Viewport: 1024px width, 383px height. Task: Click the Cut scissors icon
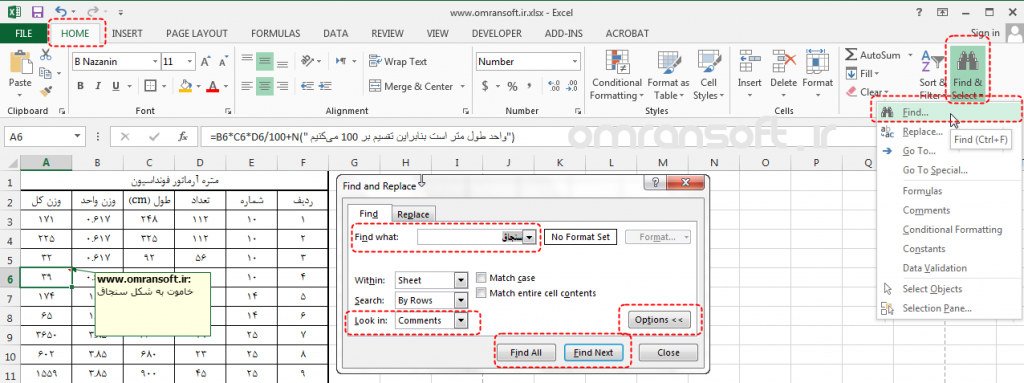coord(46,55)
